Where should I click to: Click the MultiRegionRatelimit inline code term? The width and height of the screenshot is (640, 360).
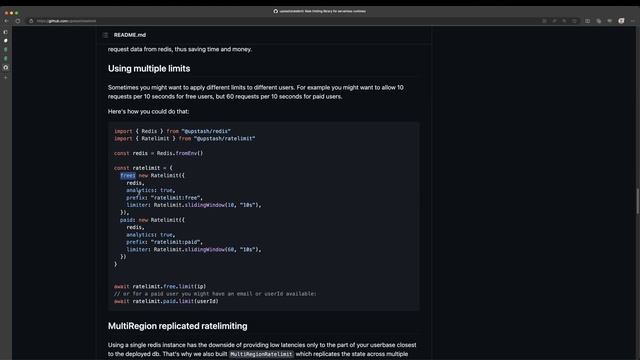pos(261,354)
